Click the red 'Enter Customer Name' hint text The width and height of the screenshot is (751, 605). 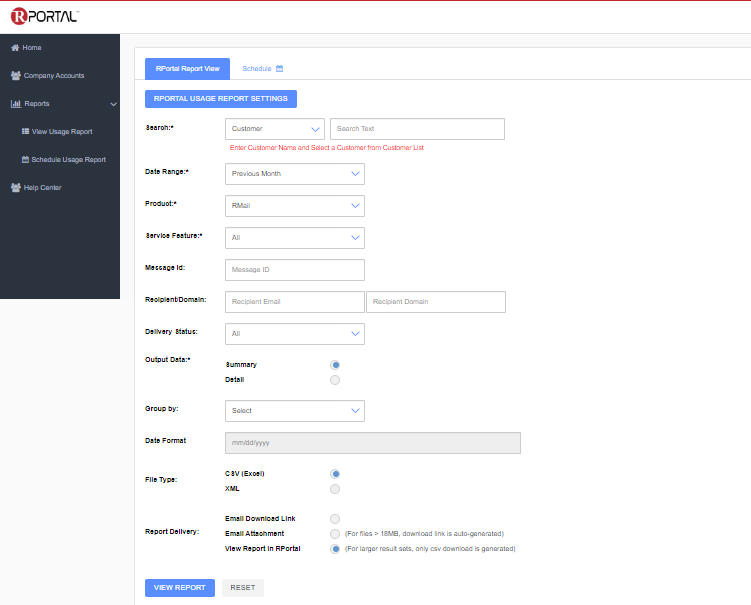(327, 148)
